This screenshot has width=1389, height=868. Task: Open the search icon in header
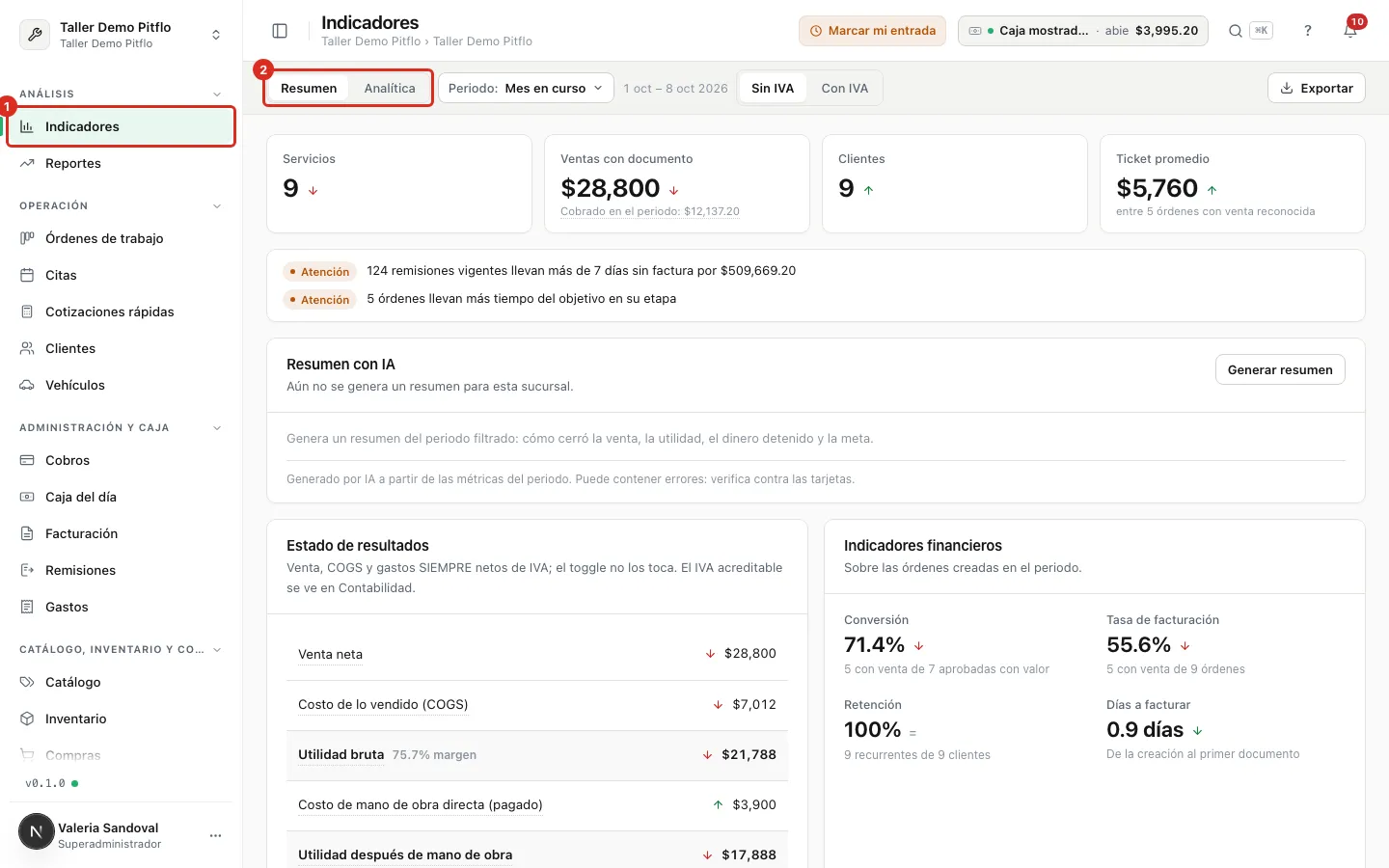point(1235,31)
